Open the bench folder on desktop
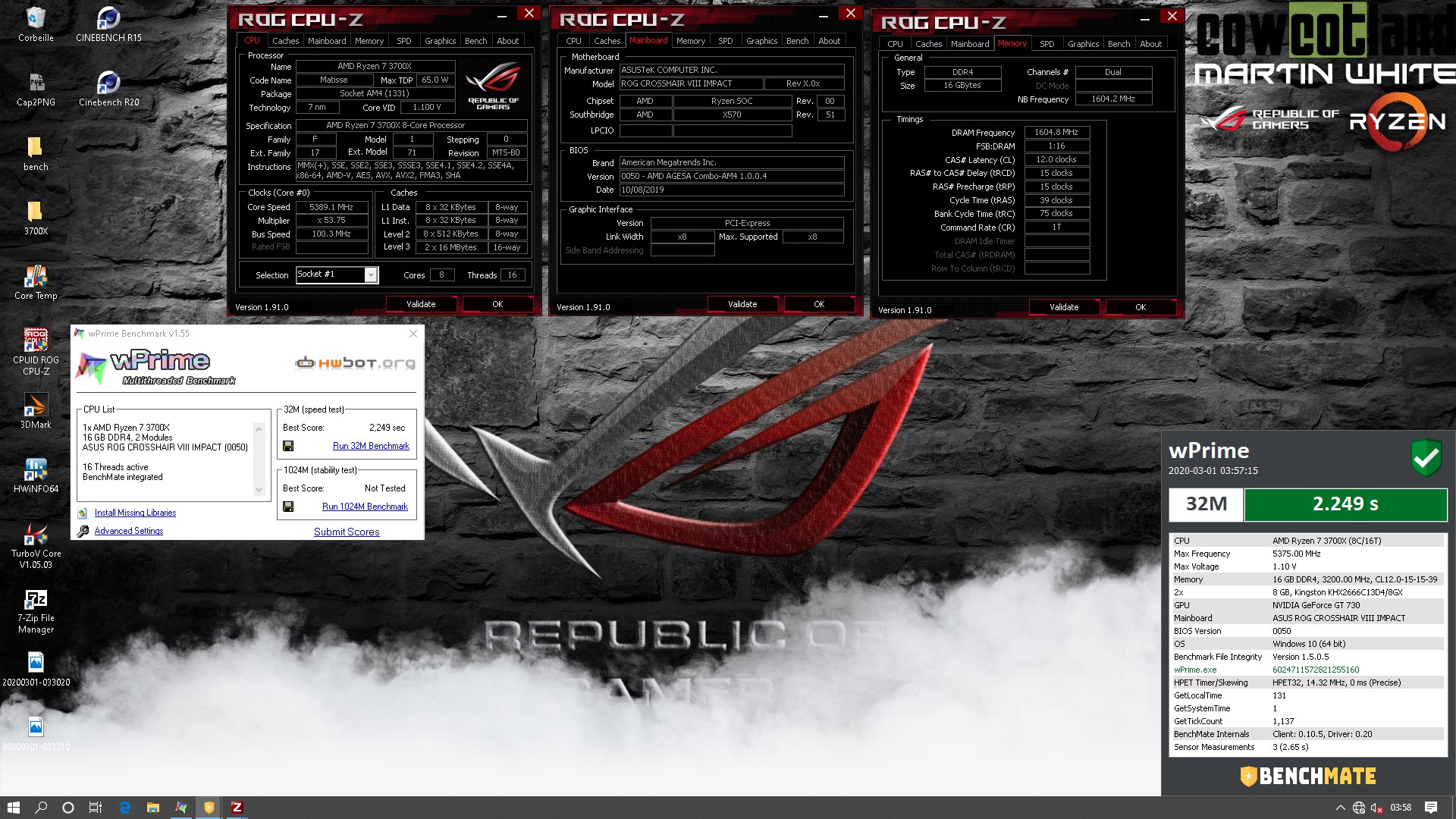 coord(36,152)
